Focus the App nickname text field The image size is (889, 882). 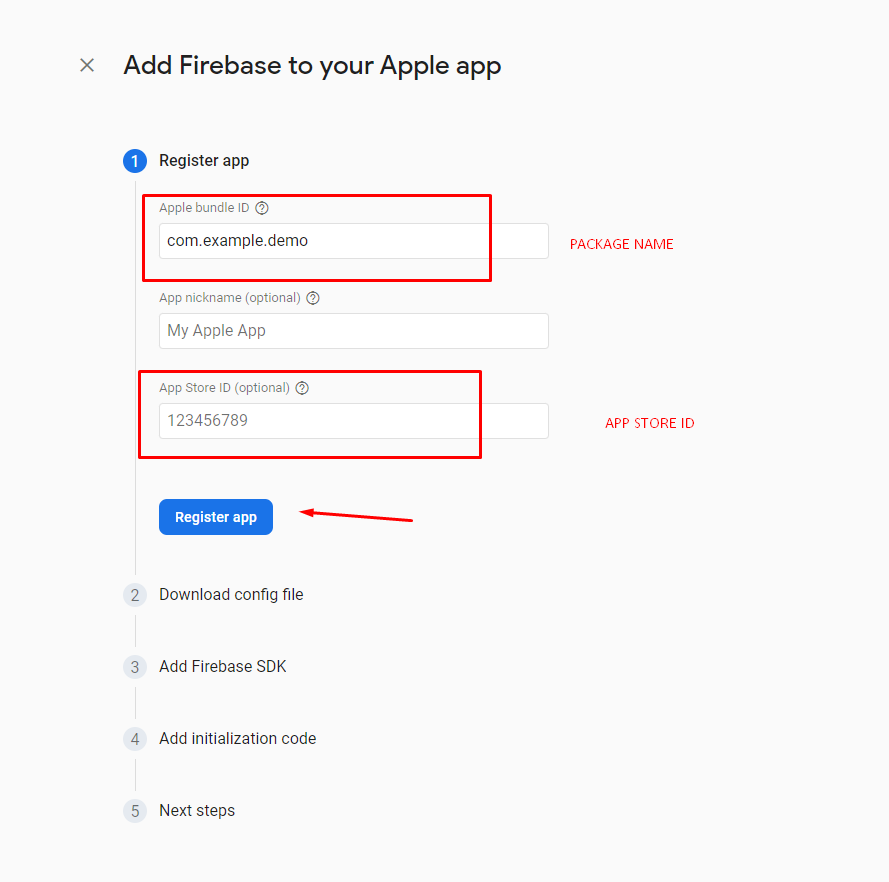(353, 331)
